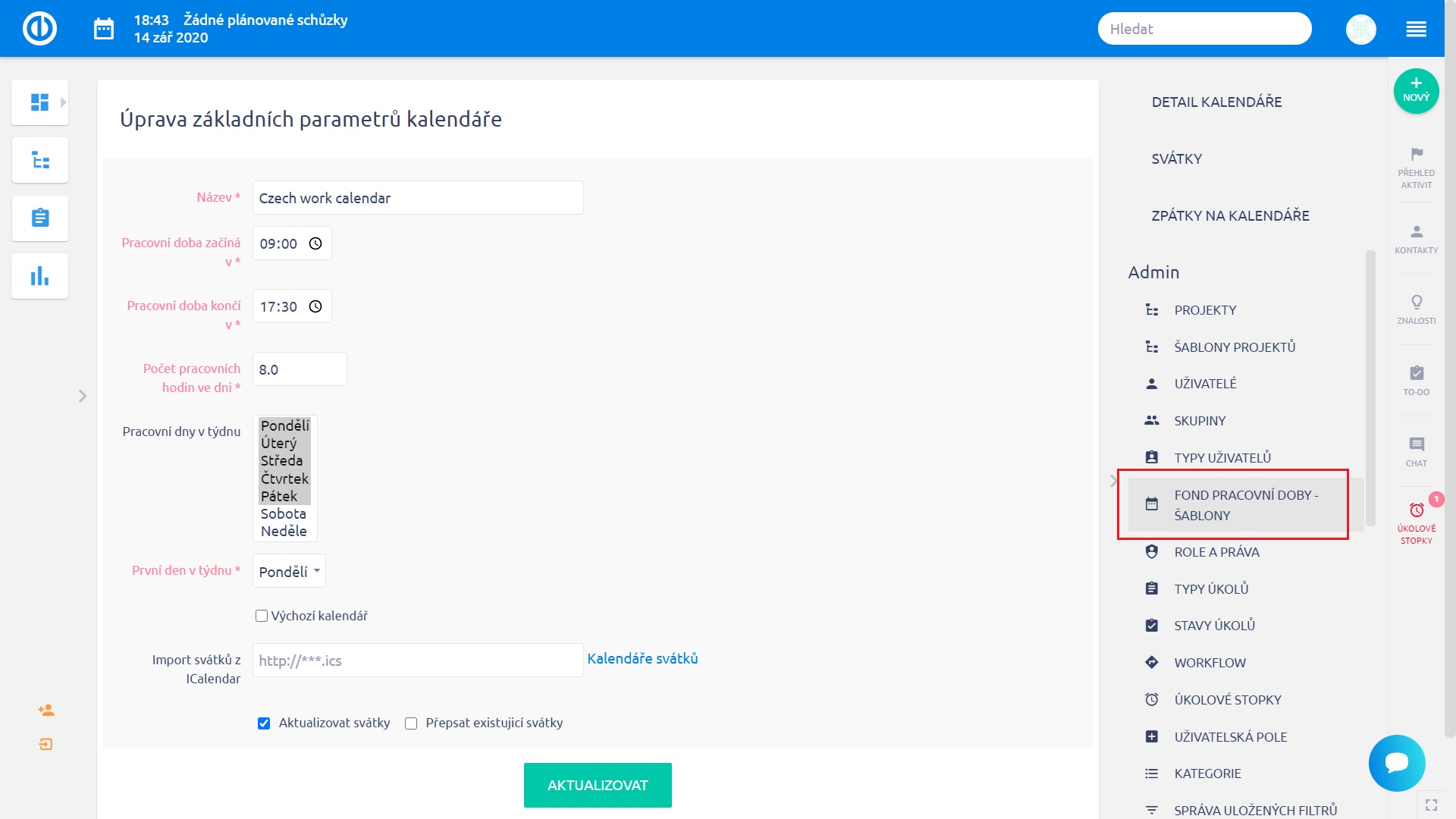Image resolution: width=1456 pixels, height=819 pixels.
Task: Click the Hledat search field
Action: pos(1204,29)
